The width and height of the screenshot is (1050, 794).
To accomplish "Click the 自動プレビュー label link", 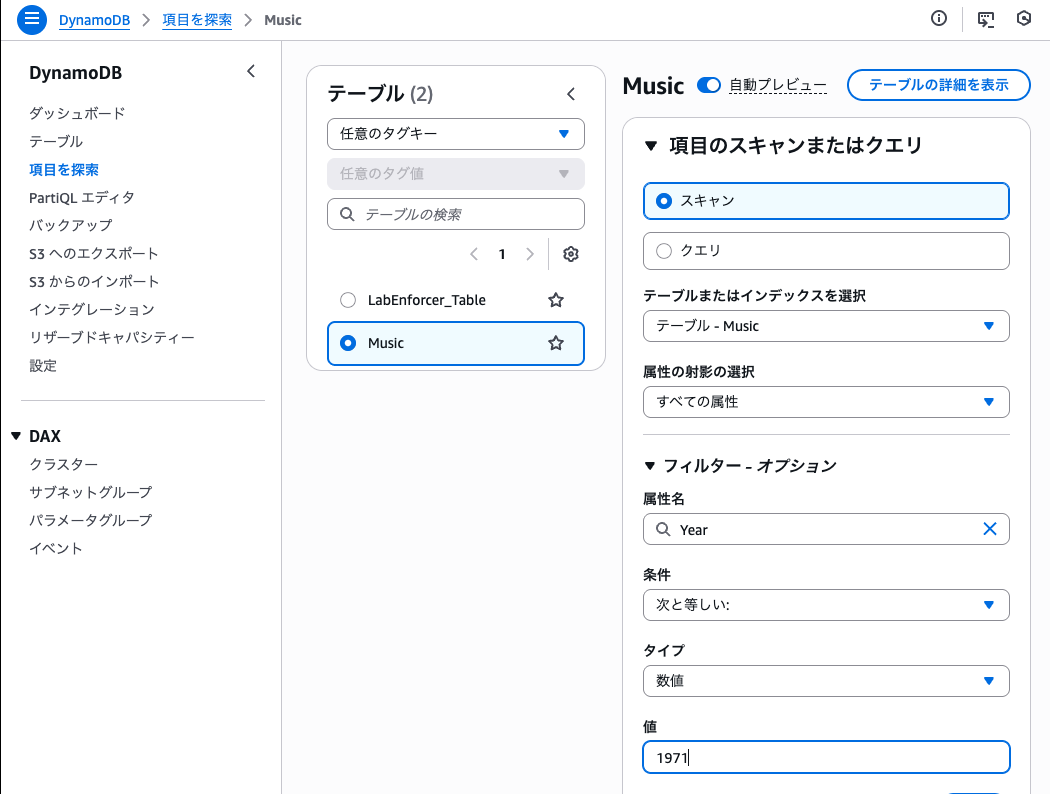I will (777, 86).
